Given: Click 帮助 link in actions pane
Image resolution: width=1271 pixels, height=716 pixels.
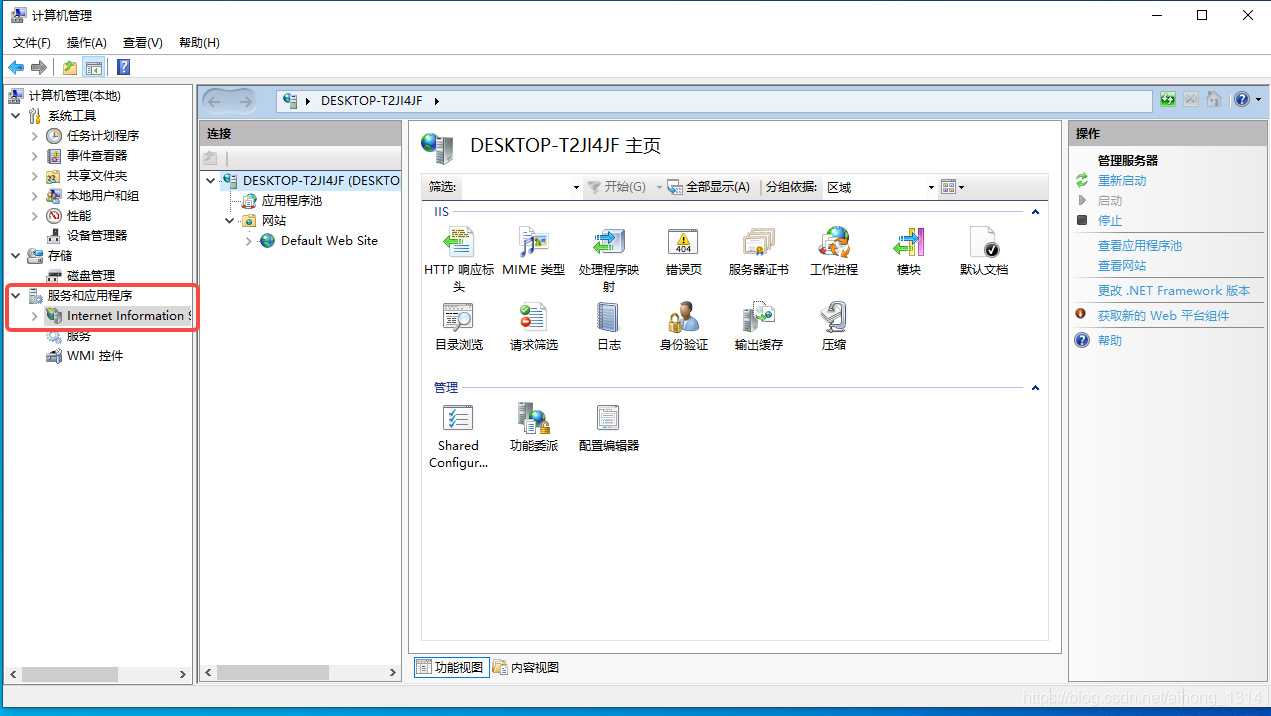Looking at the screenshot, I should click(x=1110, y=341).
